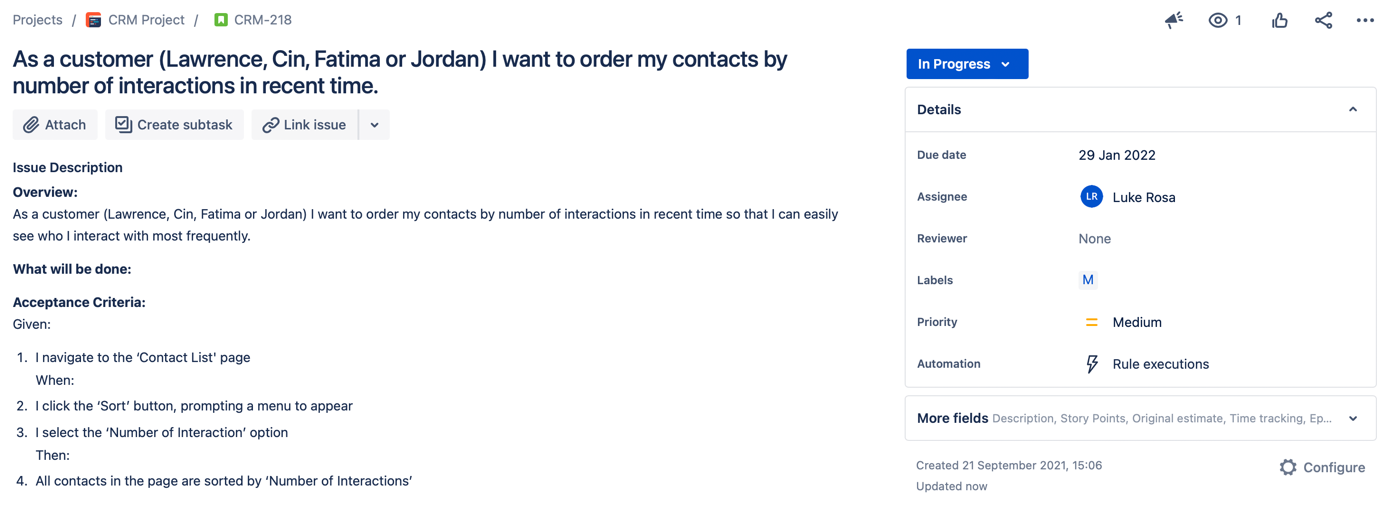This screenshot has width=1384, height=522.
Task: Open the In Progress status dropdown
Action: click(967, 64)
